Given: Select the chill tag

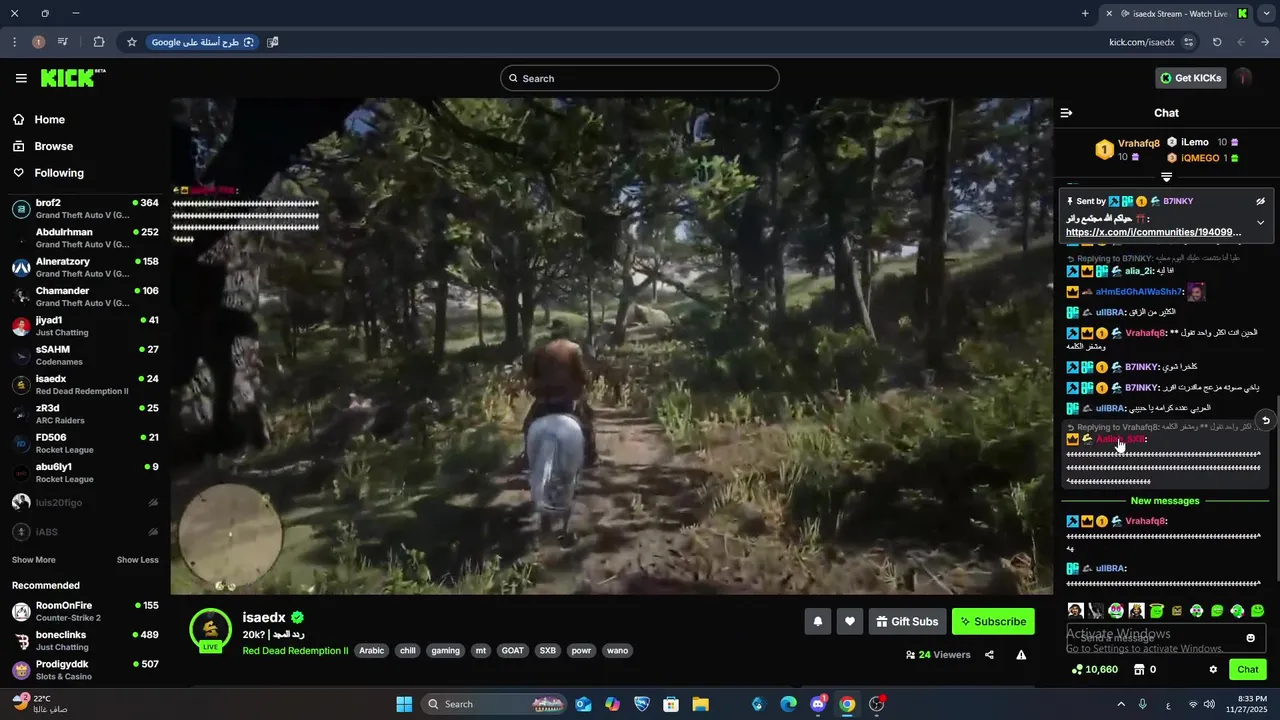Looking at the screenshot, I should [407, 651].
